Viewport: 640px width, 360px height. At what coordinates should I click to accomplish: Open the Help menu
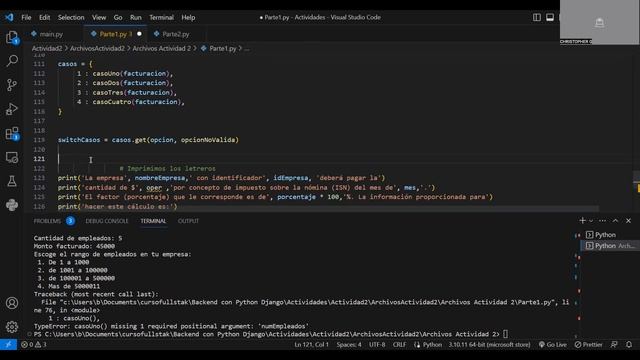[x=188, y=17]
